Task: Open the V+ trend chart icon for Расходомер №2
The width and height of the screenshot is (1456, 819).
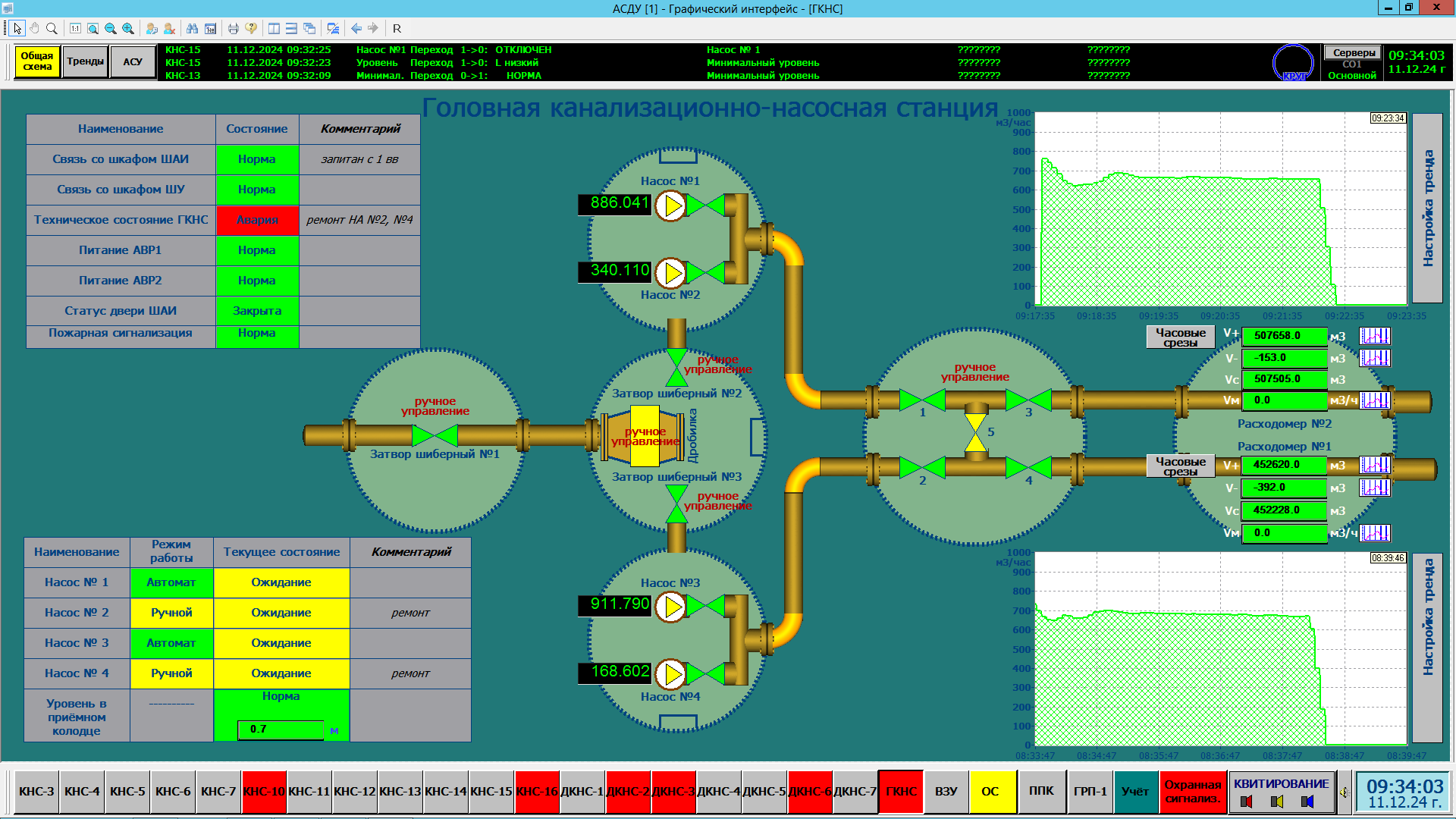Action: (x=1375, y=336)
